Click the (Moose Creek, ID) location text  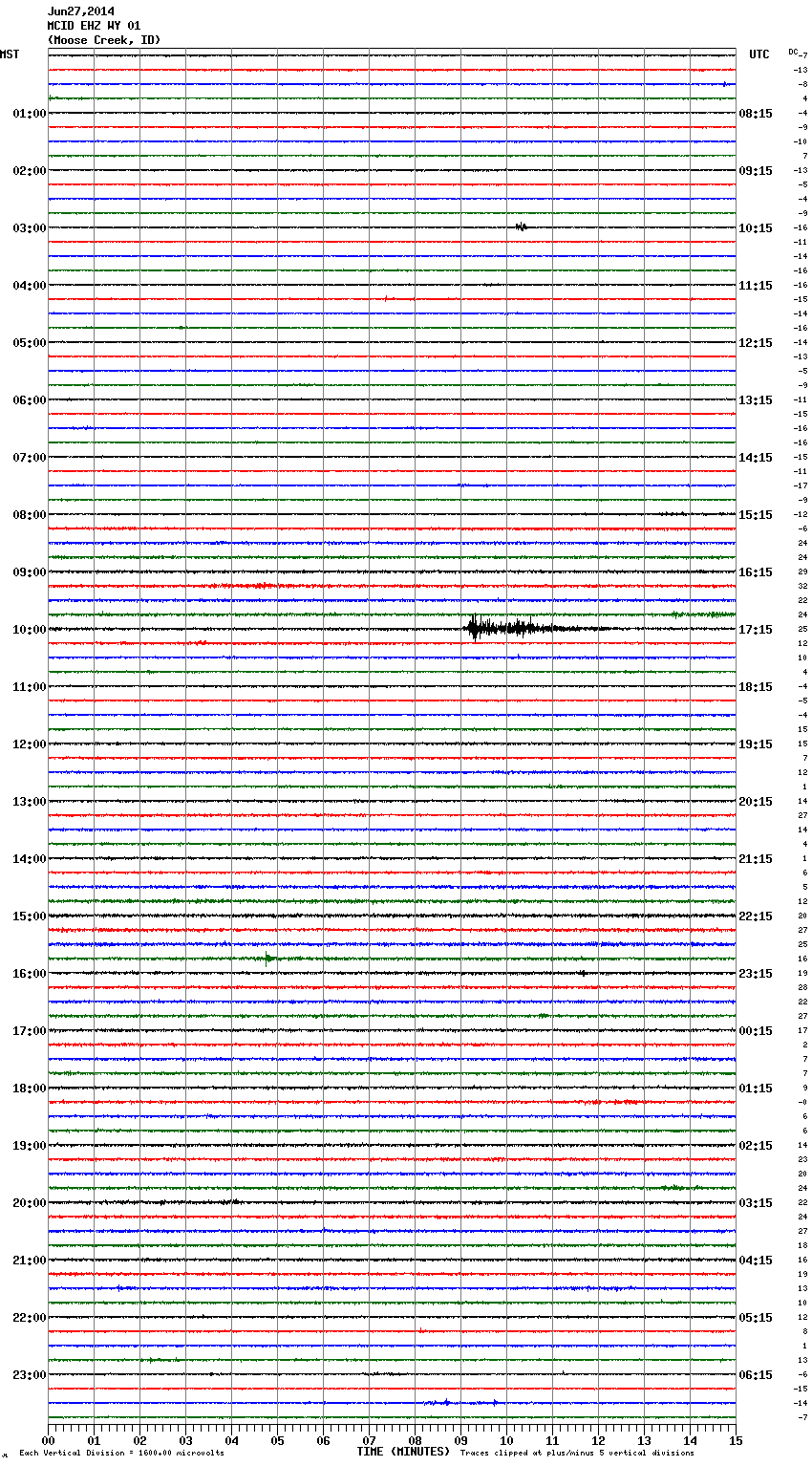pos(104,40)
